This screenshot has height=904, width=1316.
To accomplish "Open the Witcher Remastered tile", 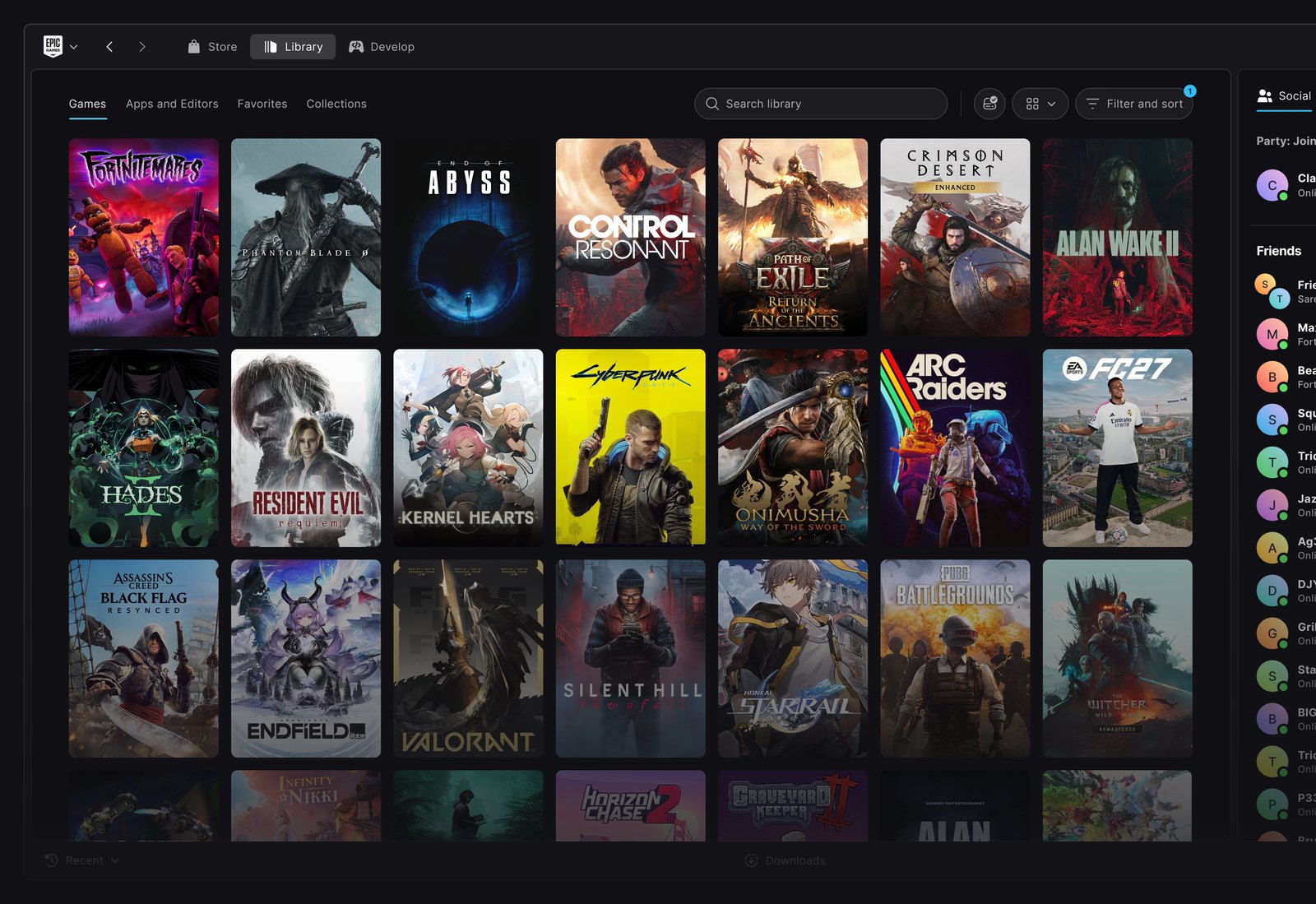I will click(1118, 658).
